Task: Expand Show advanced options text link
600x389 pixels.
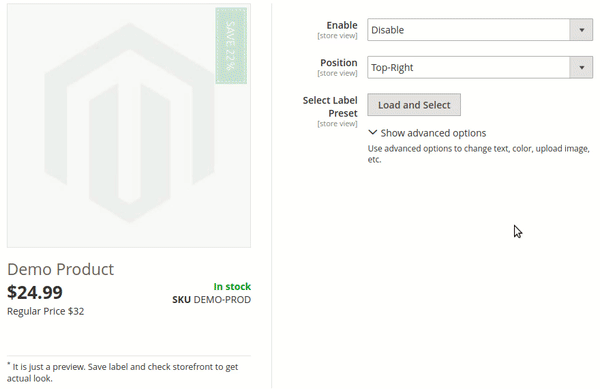Action: click(433, 133)
